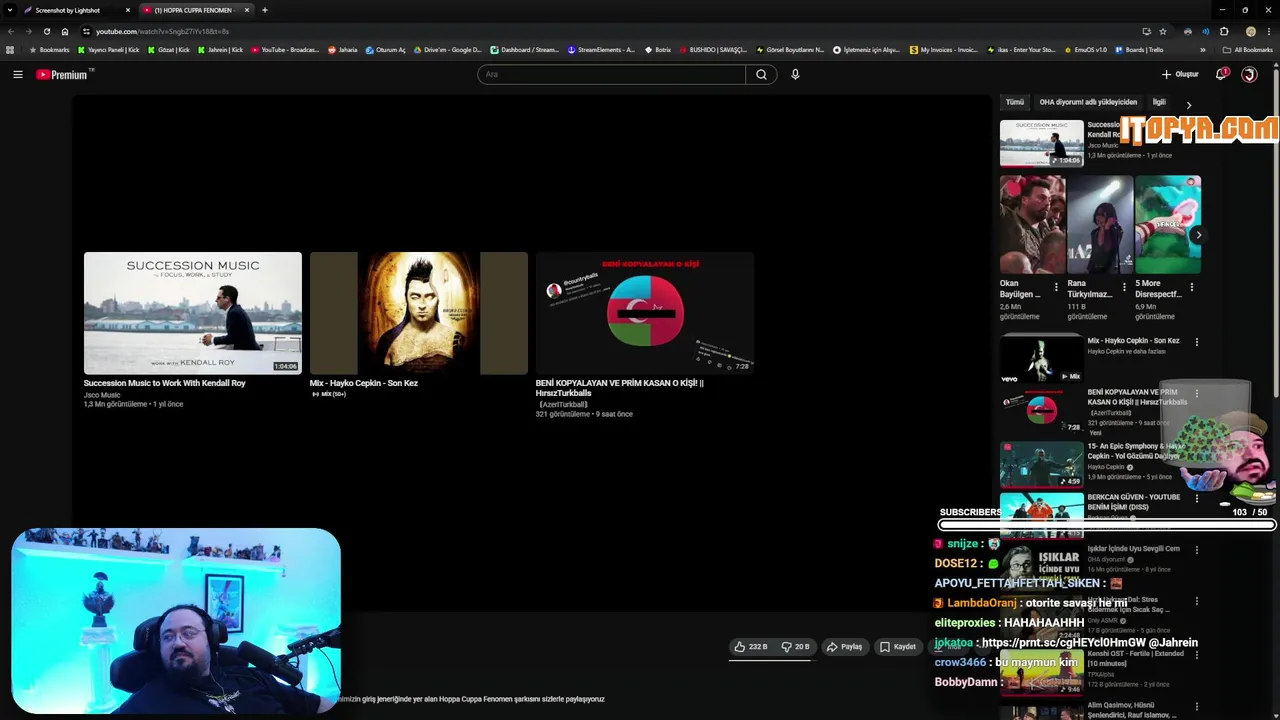Dislike the video with thumbs down
Viewport: 1280px width, 720px height.
[795, 647]
